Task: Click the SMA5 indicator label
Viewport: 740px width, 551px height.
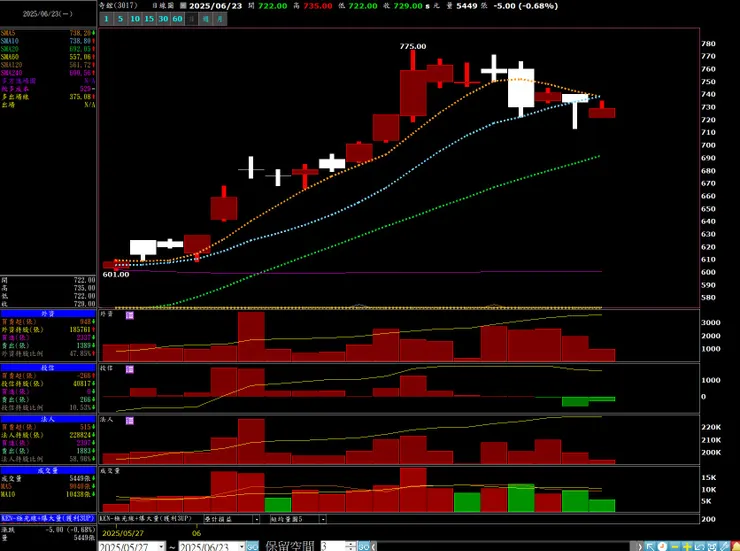Action: [8, 33]
